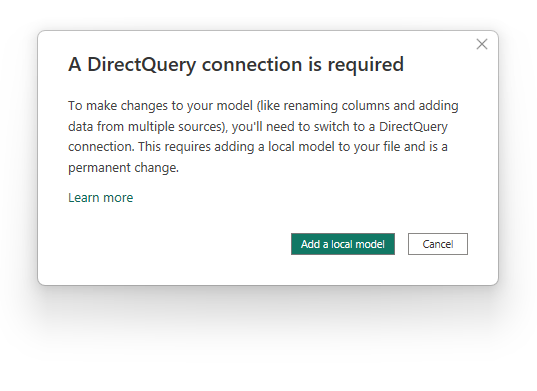Click the explanatory paragraph about switching to DirectQuery
Screen dimensions: 537x391
(263, 137)
